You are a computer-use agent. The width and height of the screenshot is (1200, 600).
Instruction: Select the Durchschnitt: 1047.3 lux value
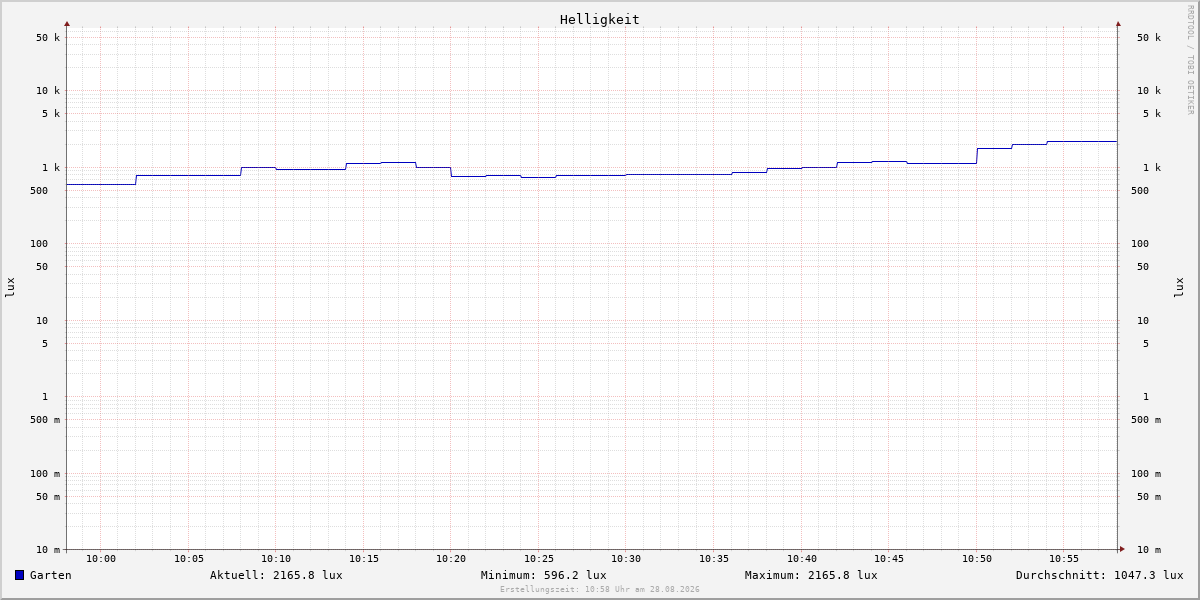click(1099, 575)
